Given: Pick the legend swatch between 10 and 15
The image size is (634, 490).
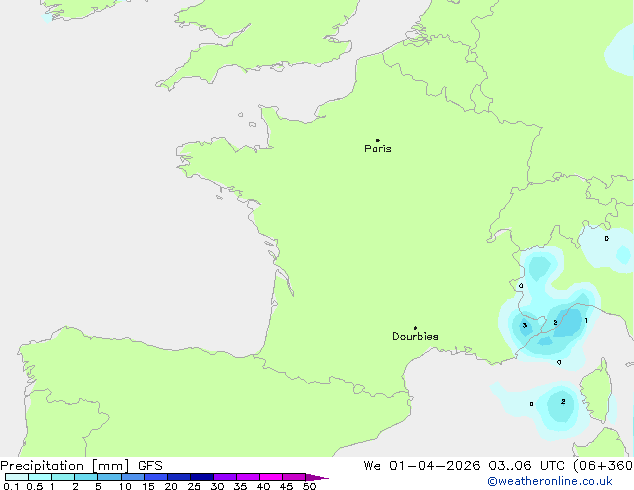Looking at the screenshot, I should pos(132,477).
